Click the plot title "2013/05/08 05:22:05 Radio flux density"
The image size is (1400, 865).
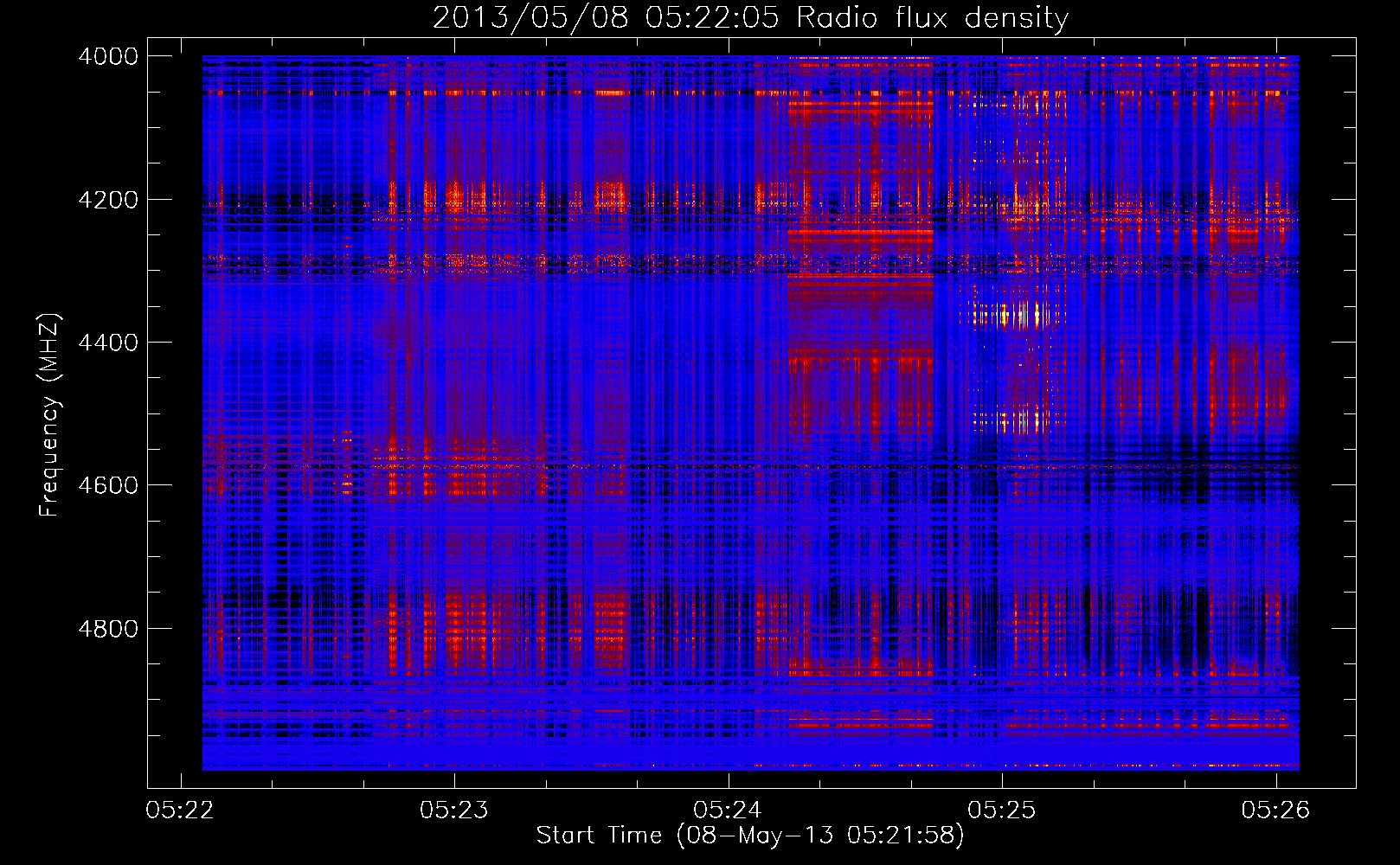pyautogui.click(x=750, y=17)
